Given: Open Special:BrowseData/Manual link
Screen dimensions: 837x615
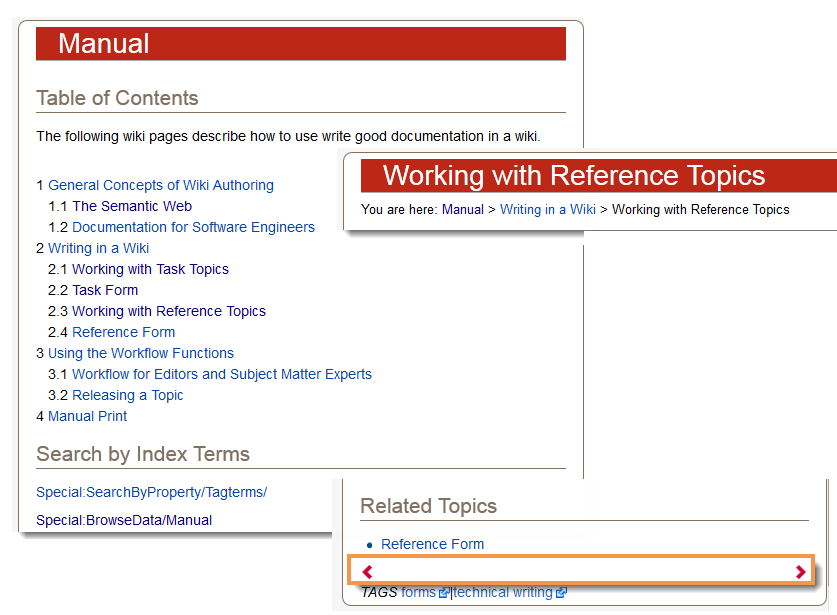Looking at the screenshot, I should tap(123, 520).
